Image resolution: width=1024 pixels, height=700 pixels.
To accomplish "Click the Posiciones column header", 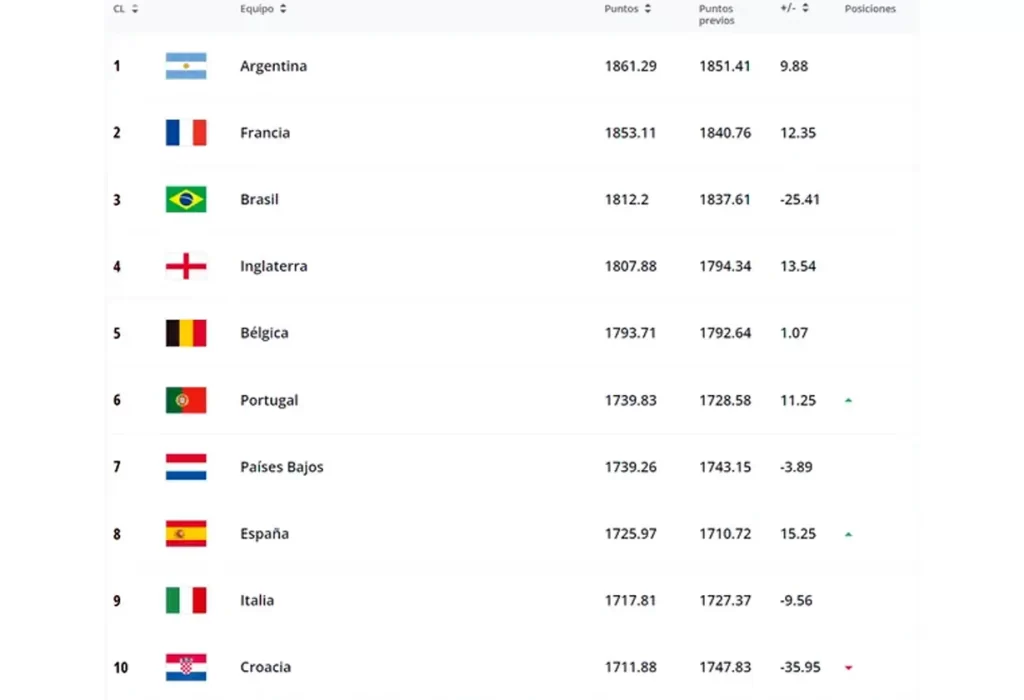I will pos(870,9).
